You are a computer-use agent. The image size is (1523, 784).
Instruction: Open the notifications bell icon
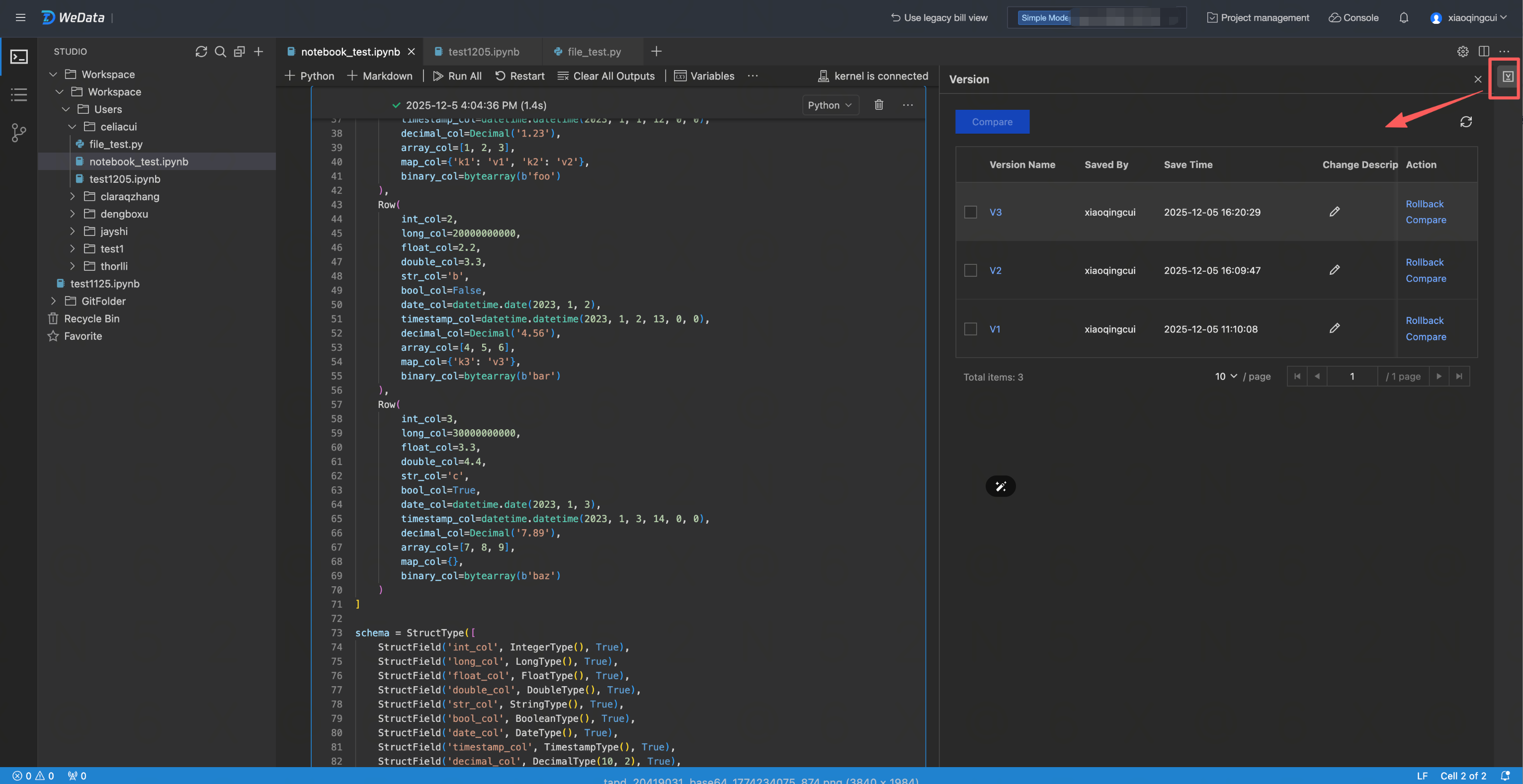point(1404,18)
